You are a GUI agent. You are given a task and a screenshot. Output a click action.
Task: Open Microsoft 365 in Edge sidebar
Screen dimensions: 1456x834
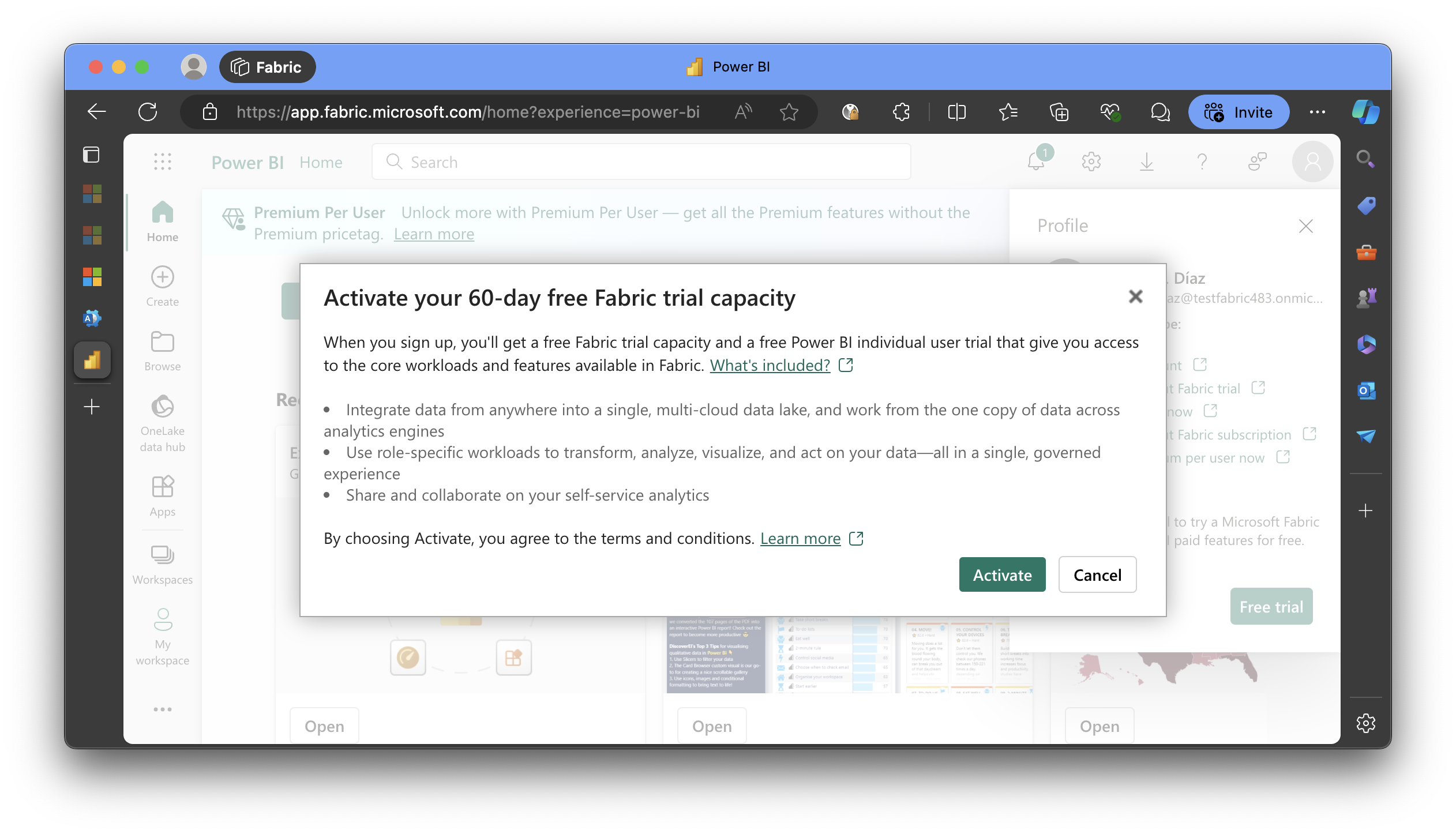click(1366, 344)
